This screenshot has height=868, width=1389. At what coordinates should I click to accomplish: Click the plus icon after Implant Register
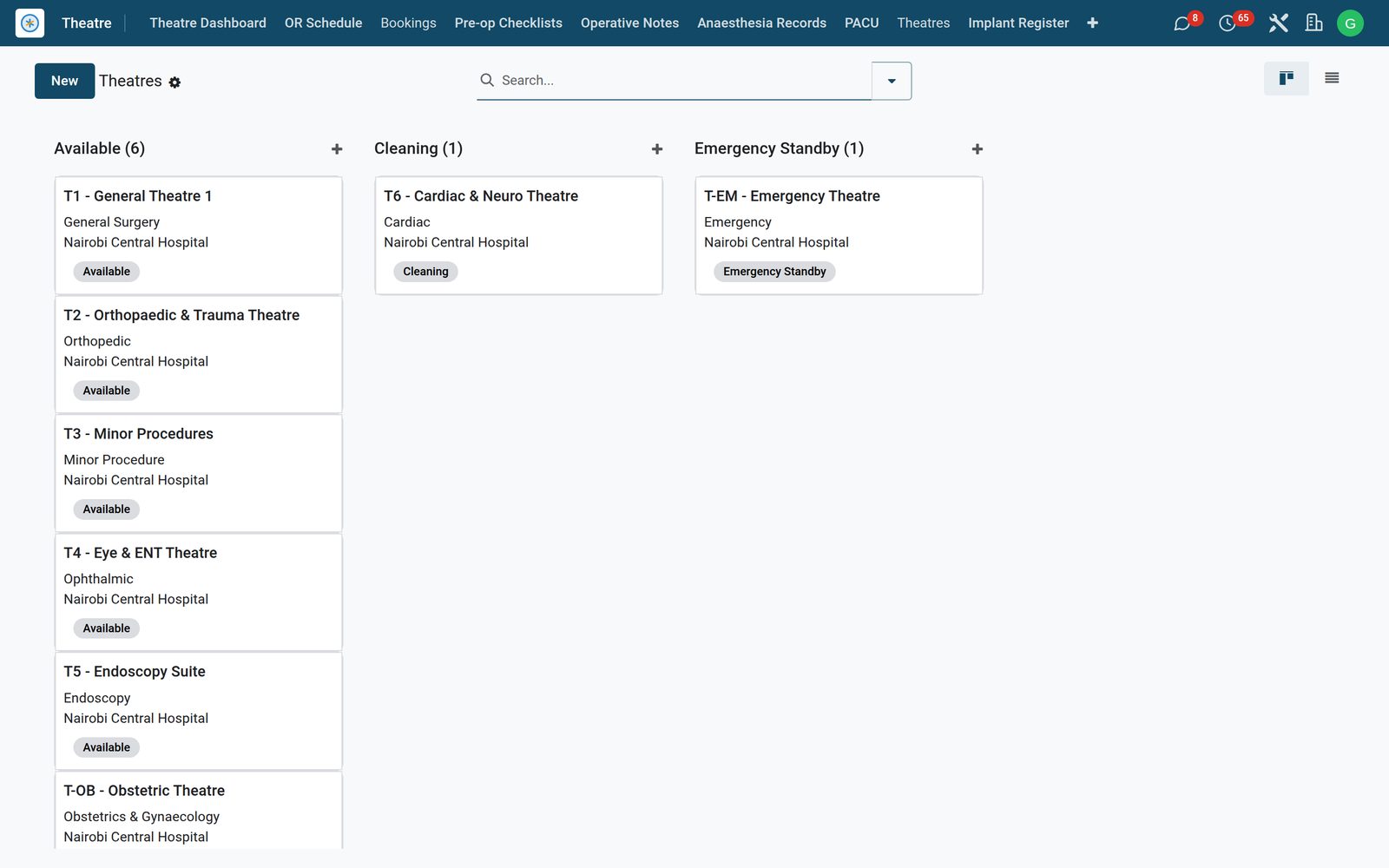(x=1092, y=23)
